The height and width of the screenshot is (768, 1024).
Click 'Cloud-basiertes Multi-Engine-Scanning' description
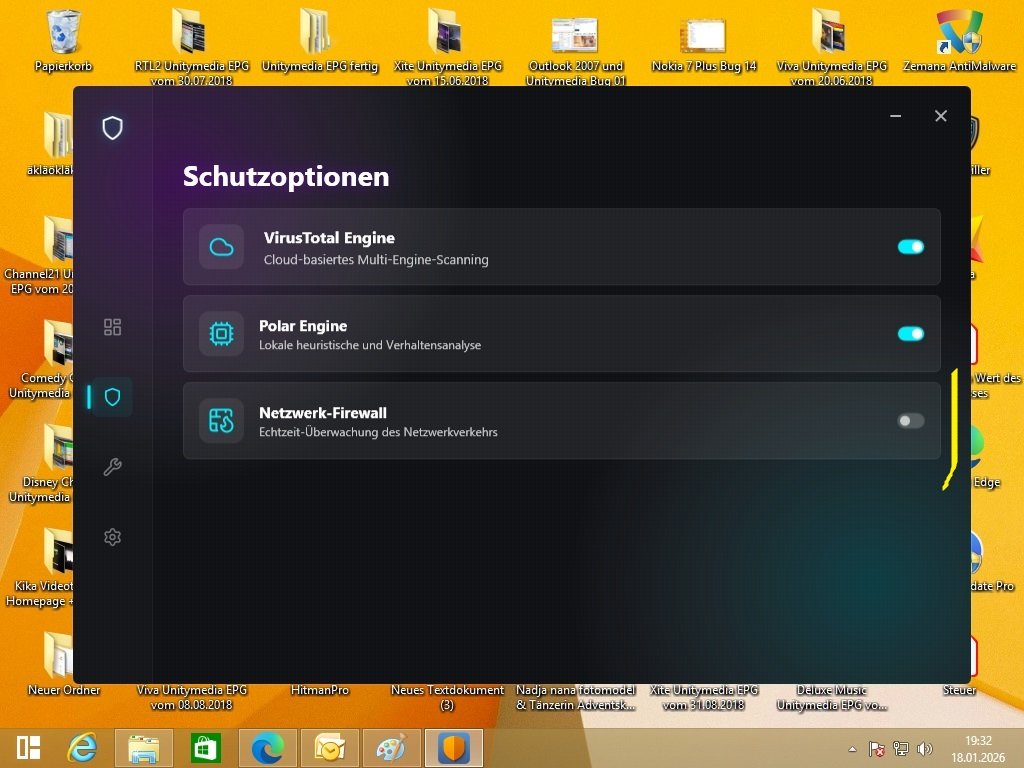pyautogui.click(x=376, y=260)
